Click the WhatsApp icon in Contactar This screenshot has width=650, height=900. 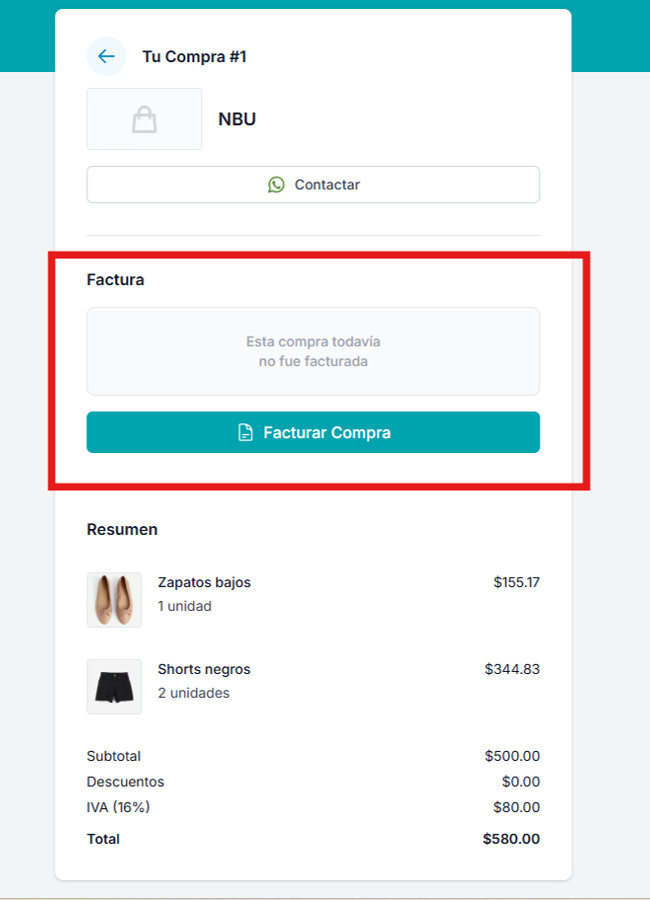(x=276, y=185)
